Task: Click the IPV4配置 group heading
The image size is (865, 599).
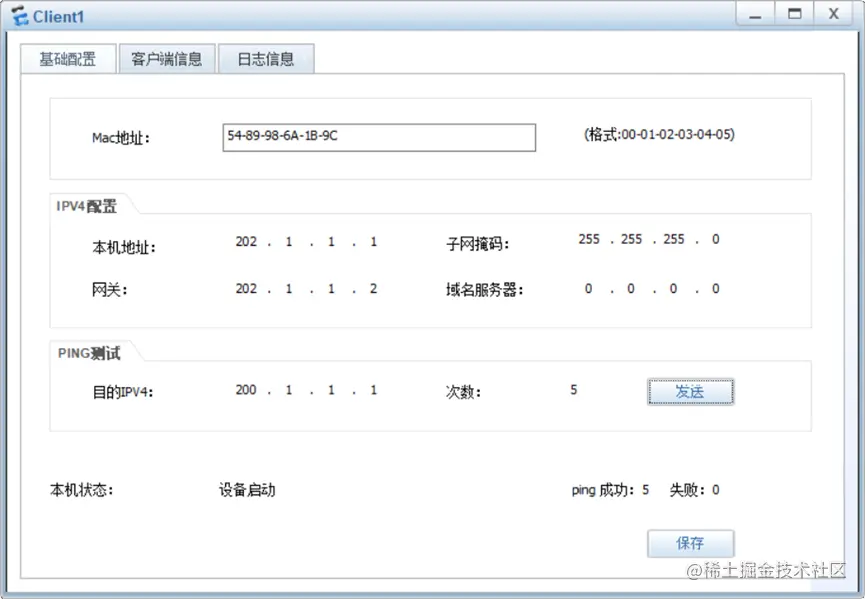Action: point(87,206)
